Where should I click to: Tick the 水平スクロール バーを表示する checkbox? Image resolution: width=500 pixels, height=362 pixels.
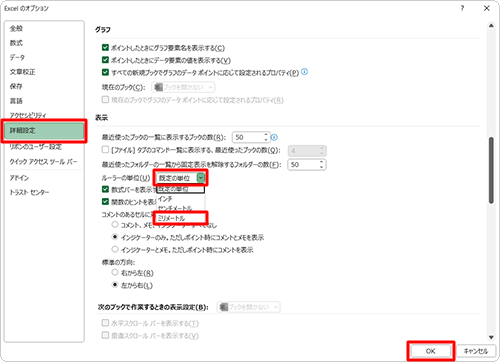point(105,323)
